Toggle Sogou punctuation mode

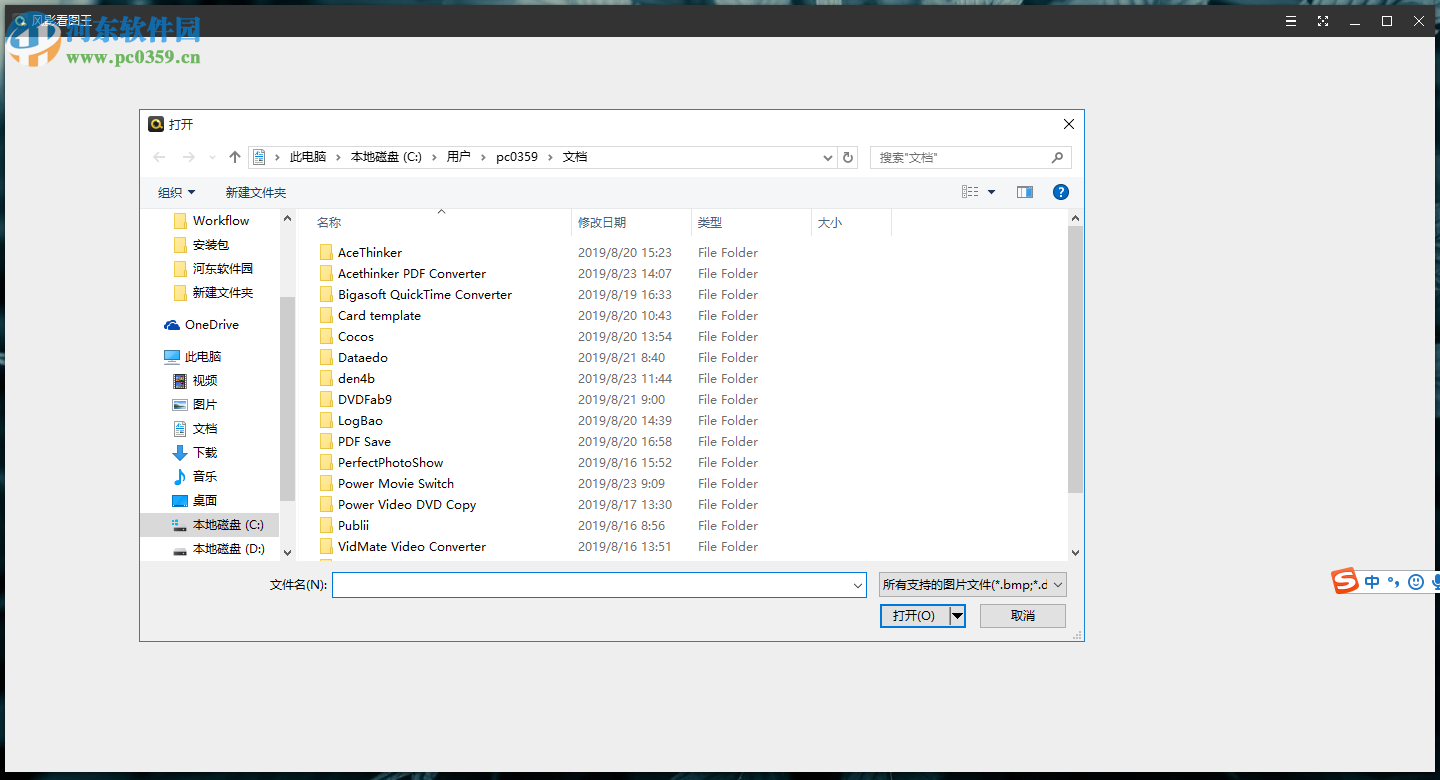click(1394, 581)
